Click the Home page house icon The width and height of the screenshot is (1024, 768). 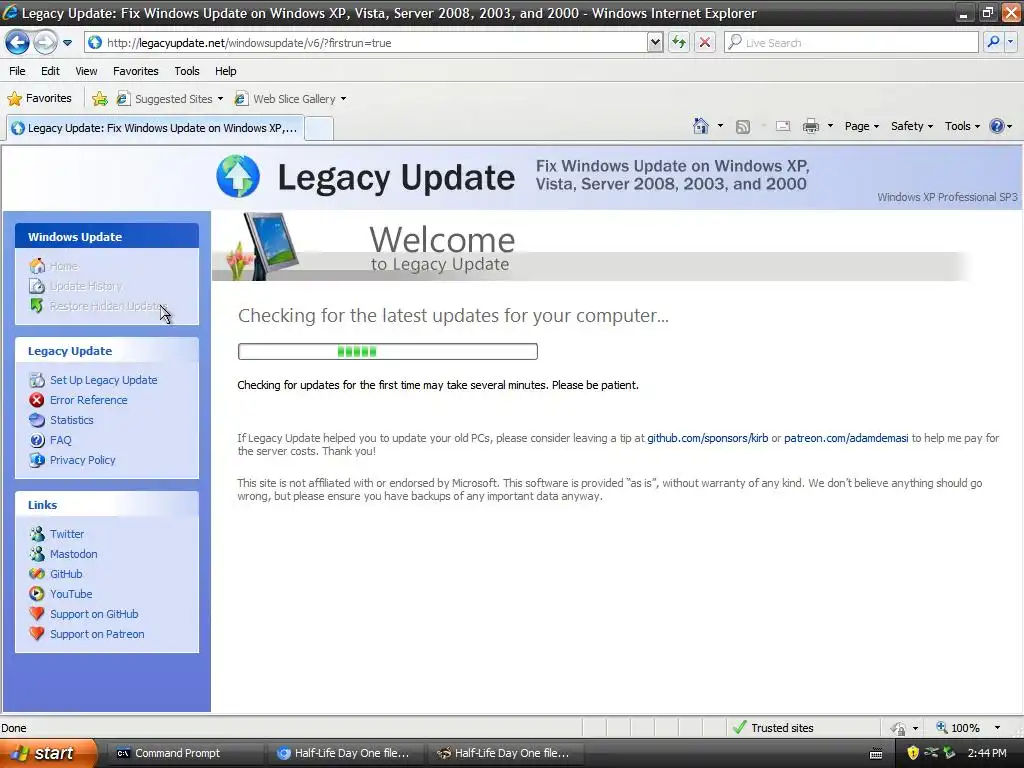click(x=701, y=126)
